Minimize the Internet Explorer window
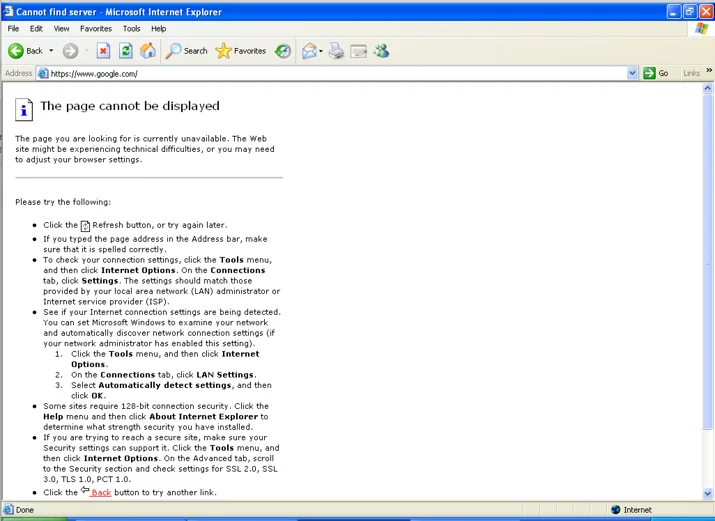Viewport: 715px width, 521px height. (x=674, y=11)
